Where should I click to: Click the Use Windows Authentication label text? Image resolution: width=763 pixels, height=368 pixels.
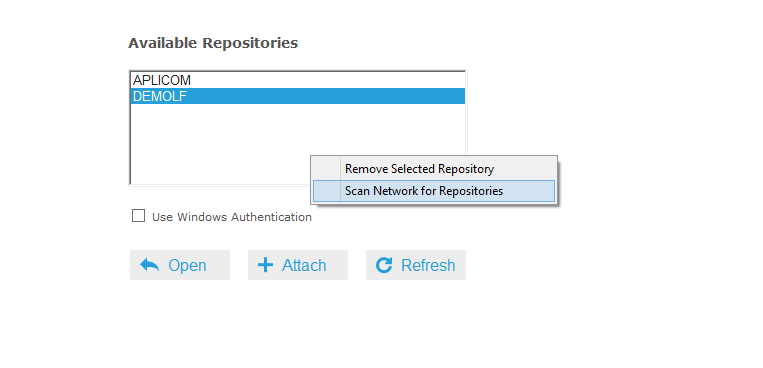(x=232, y=217)
